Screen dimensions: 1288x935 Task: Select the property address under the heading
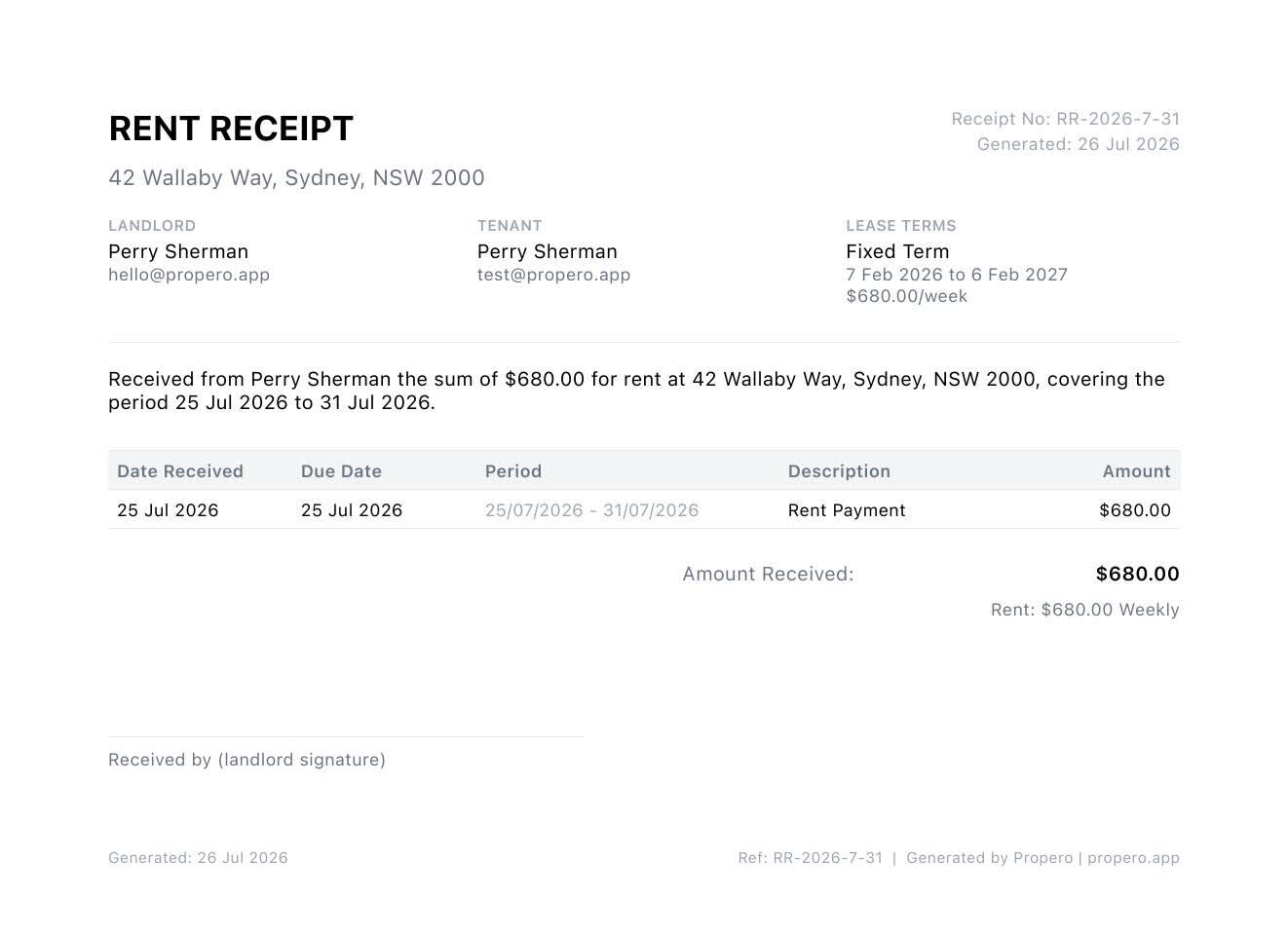(296, 178)
